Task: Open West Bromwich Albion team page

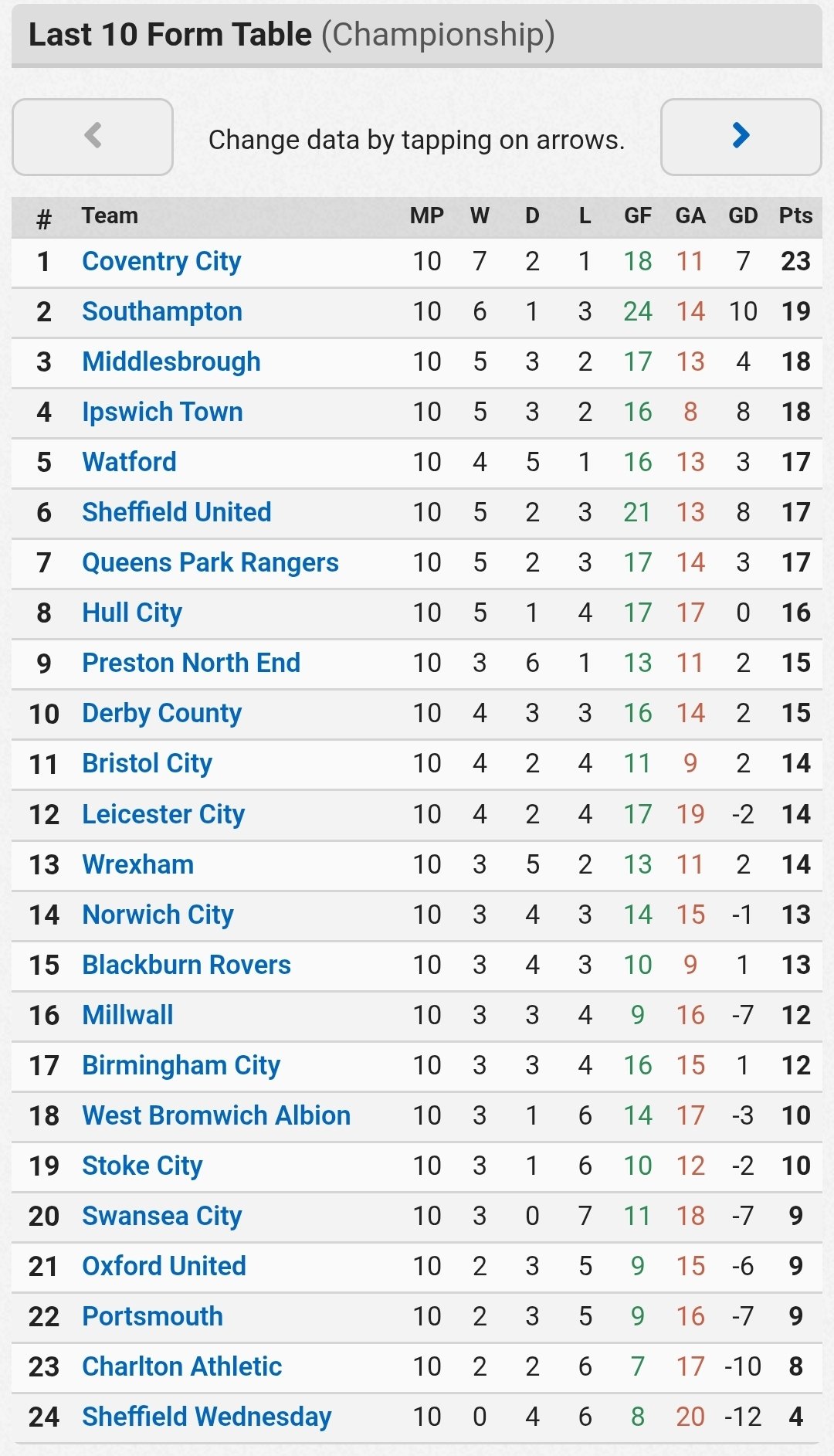Action: (216, 1115)
